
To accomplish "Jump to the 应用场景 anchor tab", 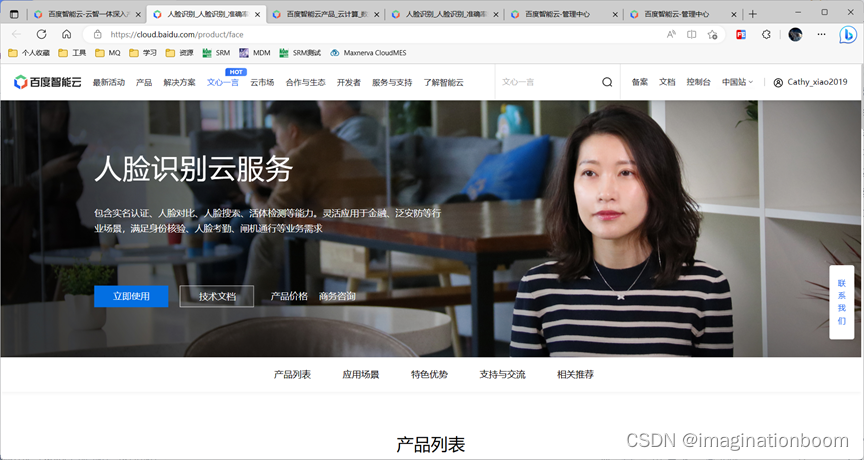I will pos(360,375).
